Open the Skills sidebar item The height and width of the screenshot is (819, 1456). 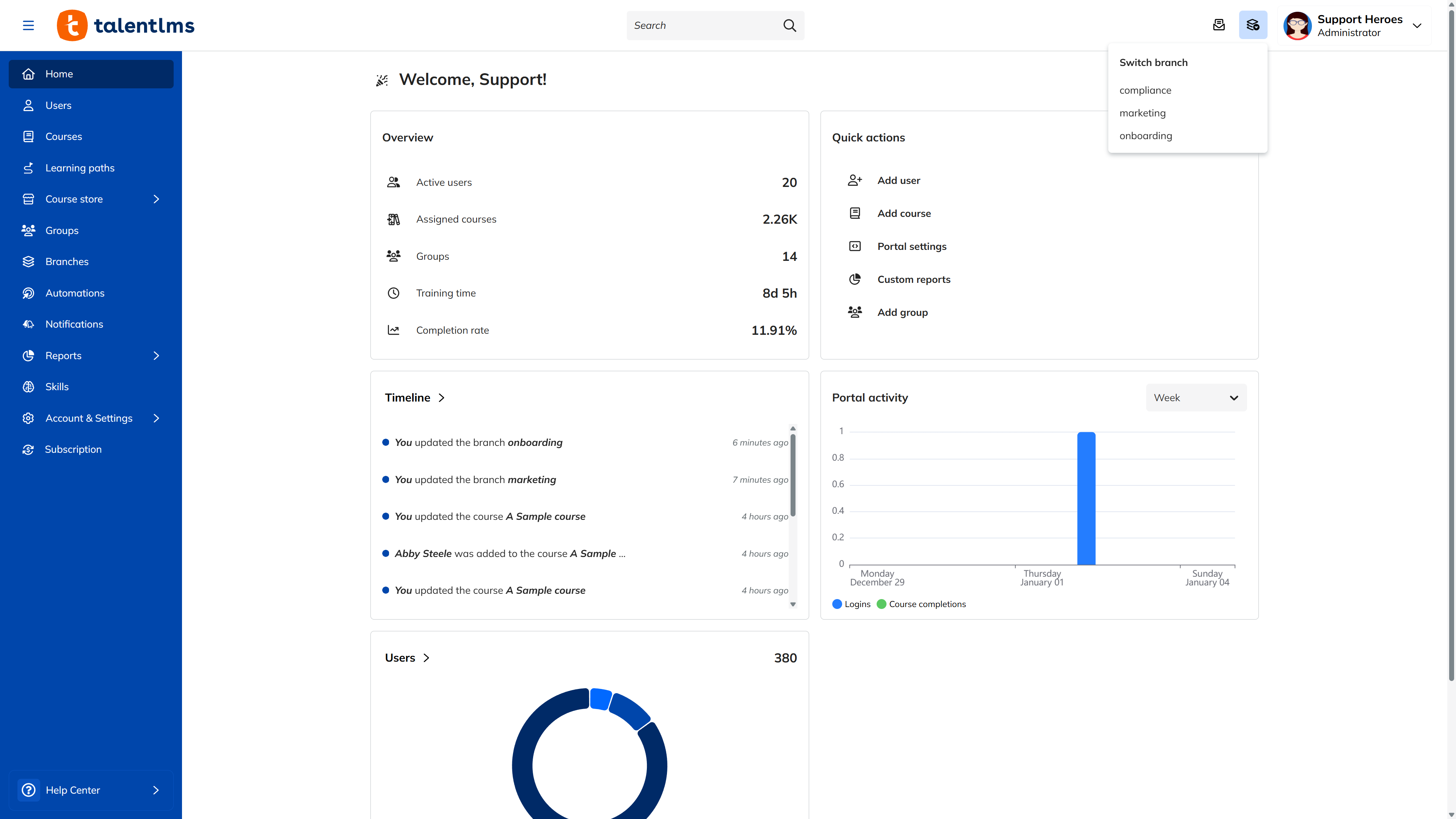[56, 387]
